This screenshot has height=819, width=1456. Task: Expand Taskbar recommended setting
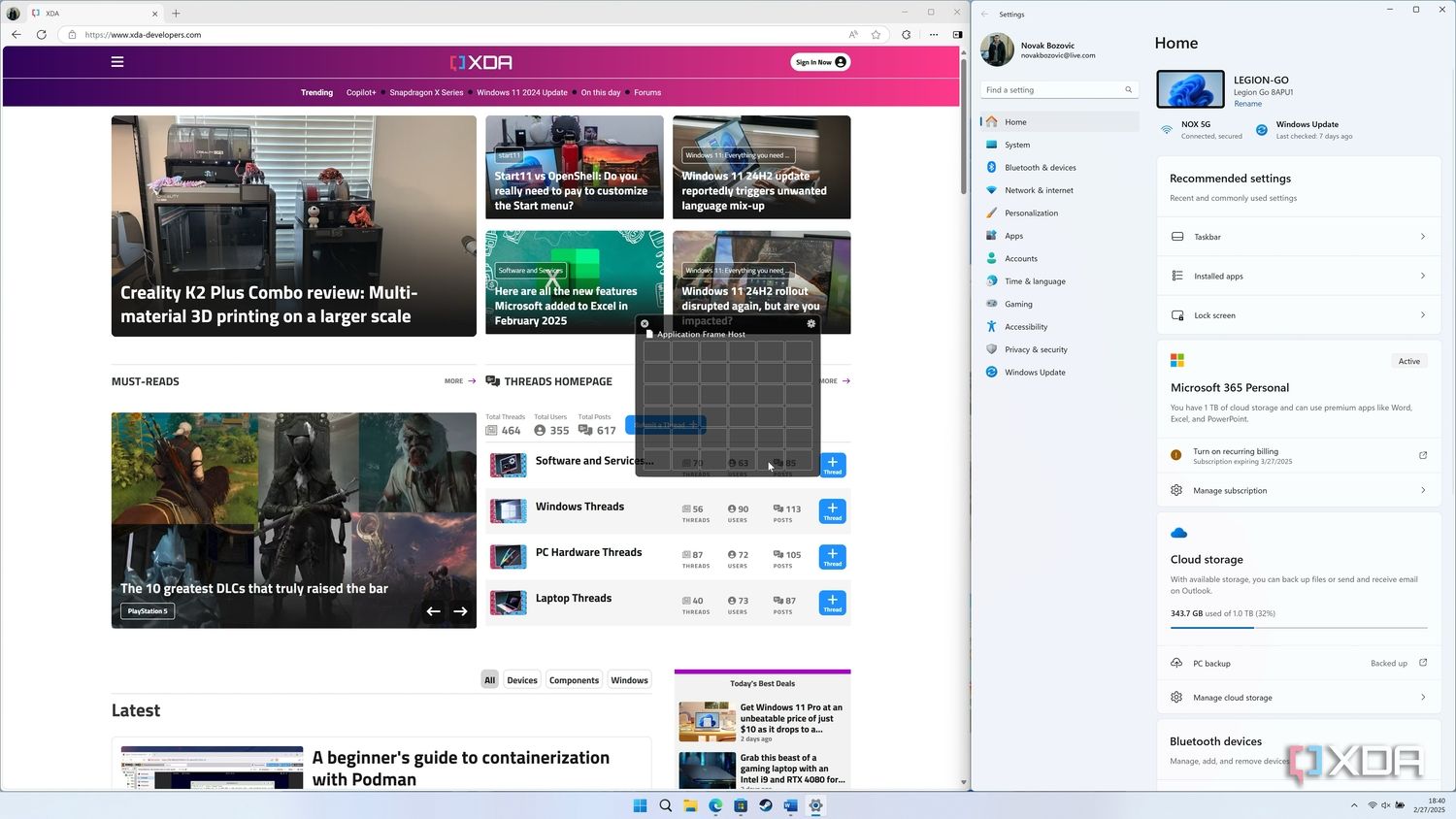1298,237
